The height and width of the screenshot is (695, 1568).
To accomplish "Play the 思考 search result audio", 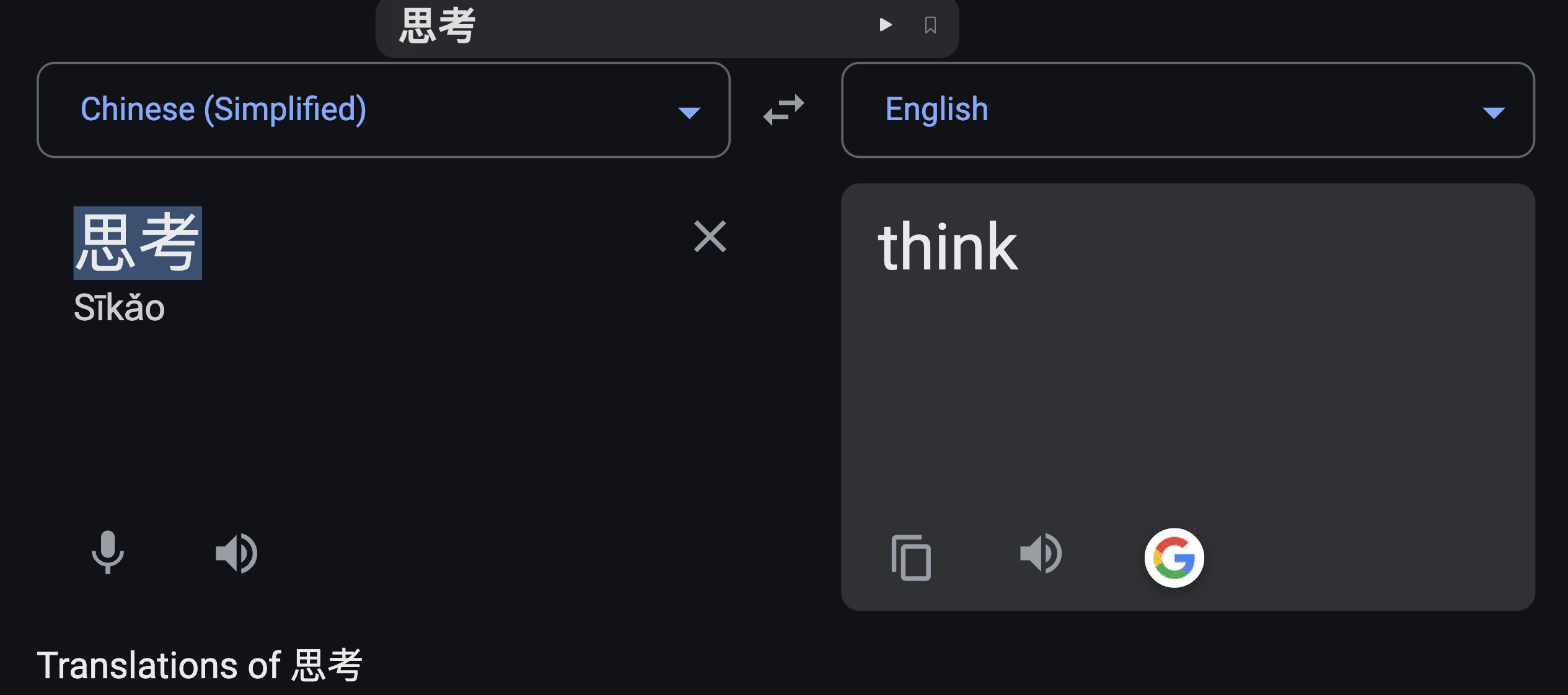I will click(885, 25).
